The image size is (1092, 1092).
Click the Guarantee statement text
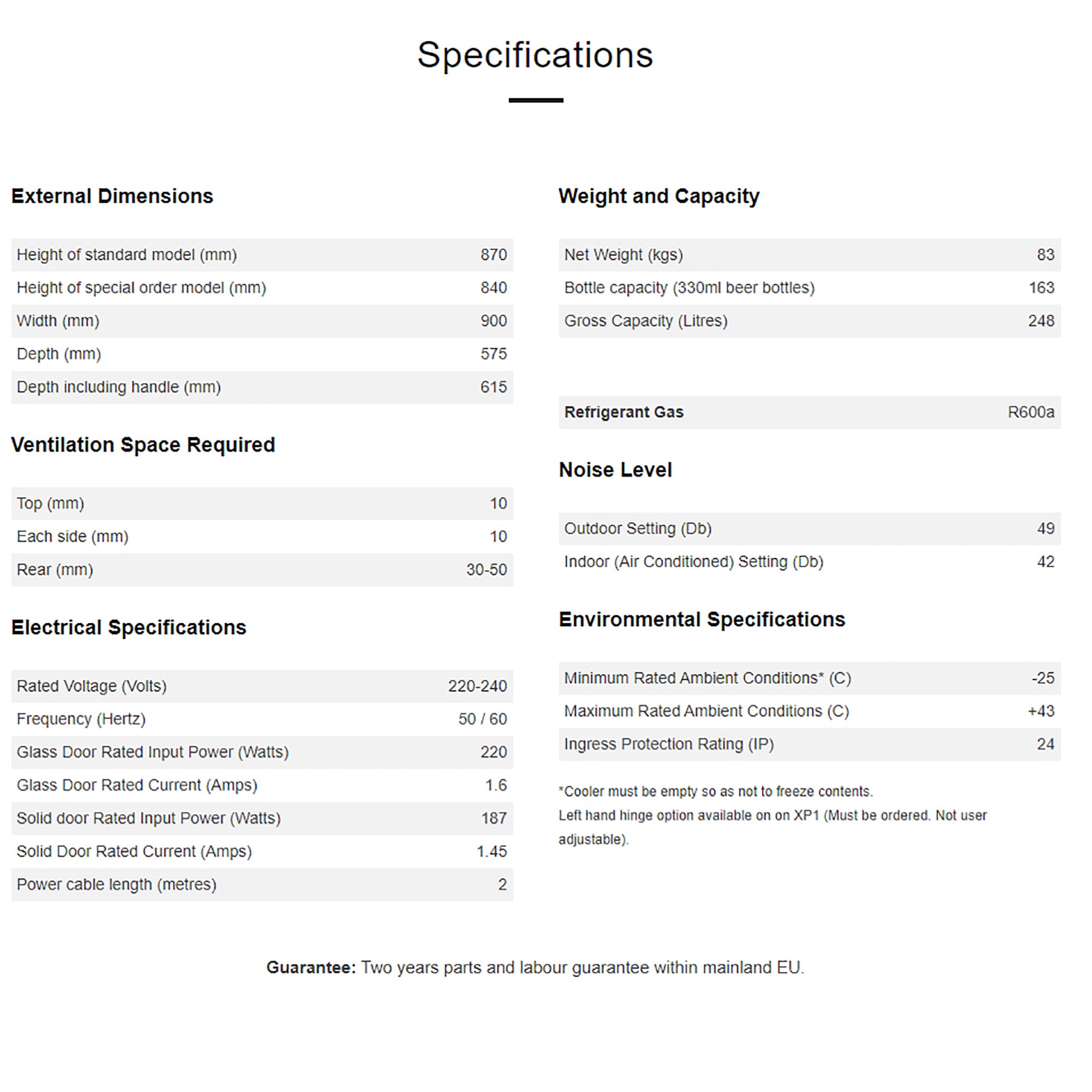click(x=535, y=968)
